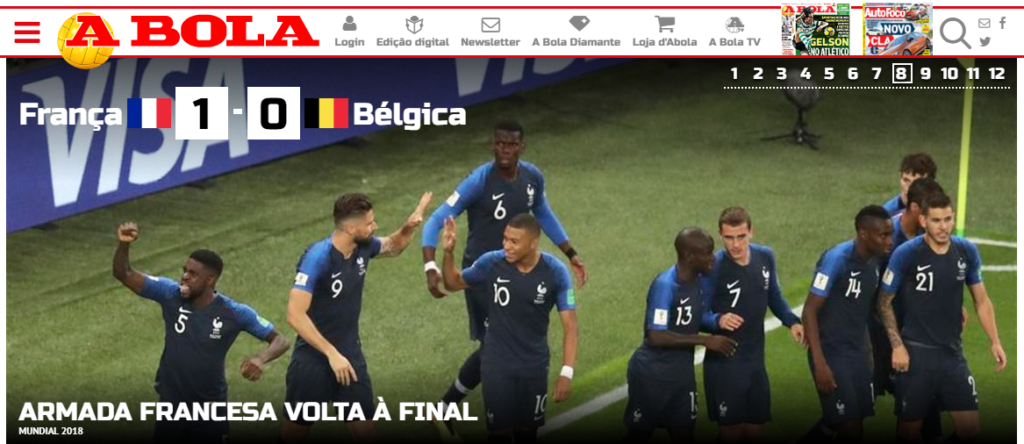This screenshot has height=444, width=1024.
Task: Go to Loja d'Abola cart
Action: click(x=665, y=31)
